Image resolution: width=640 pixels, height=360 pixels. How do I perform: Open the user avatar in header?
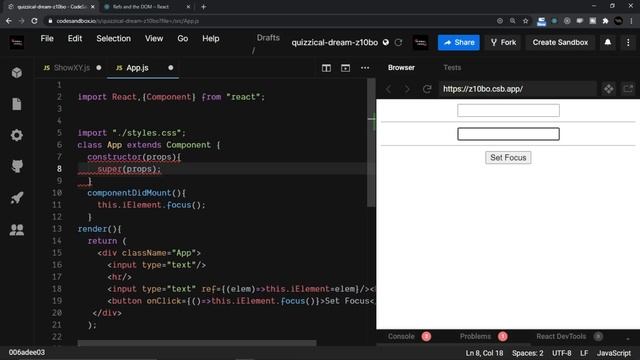[x=420, y=42]
